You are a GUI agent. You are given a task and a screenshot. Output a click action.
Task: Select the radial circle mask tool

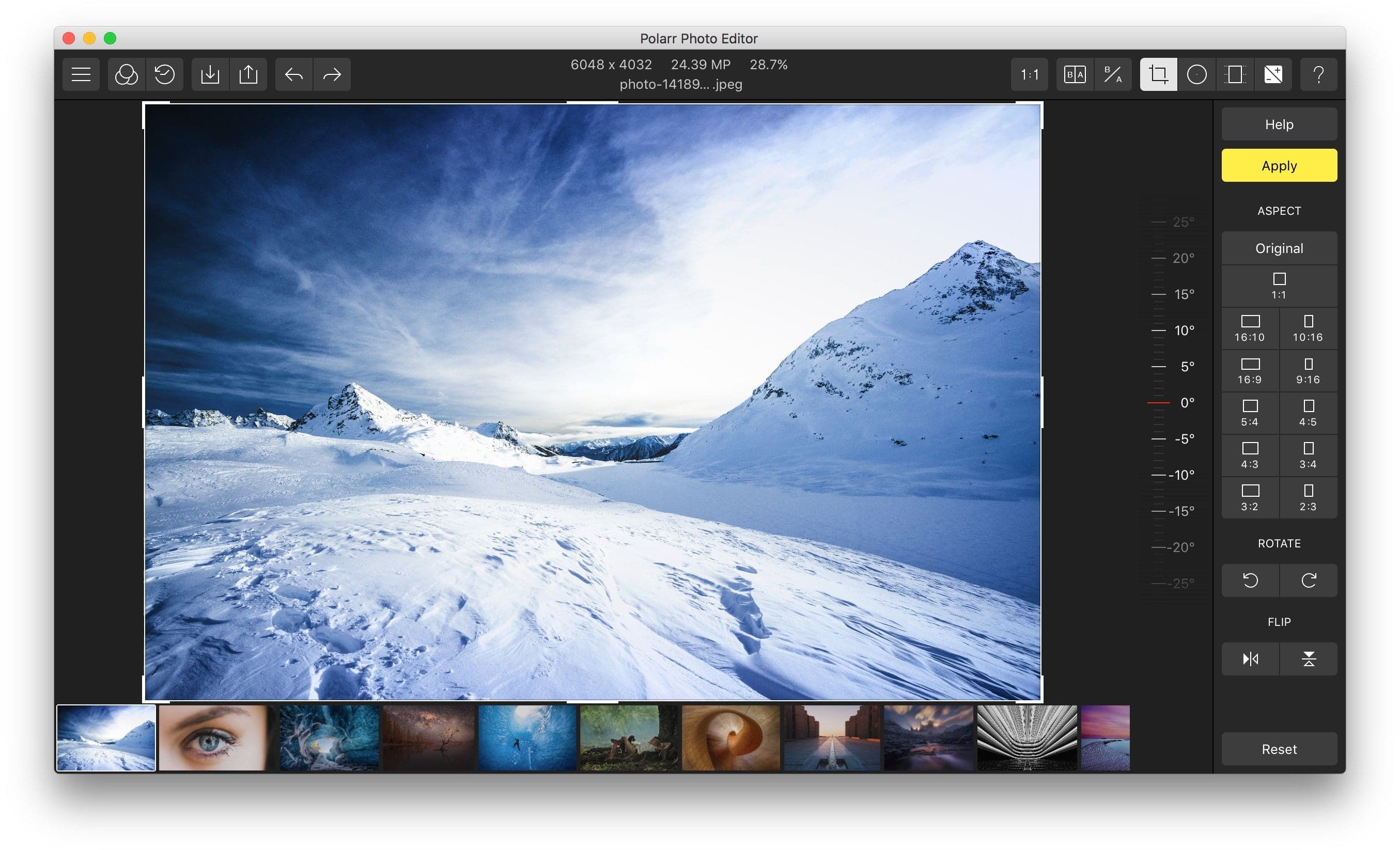point(1196,74)
